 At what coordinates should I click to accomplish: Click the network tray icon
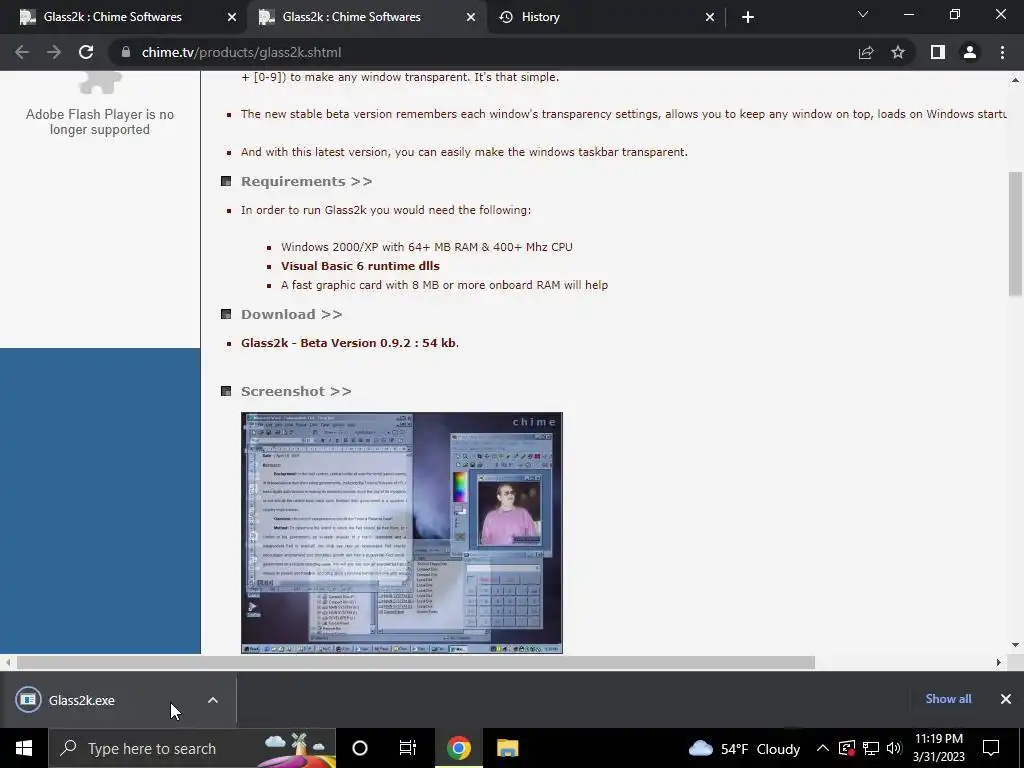[871, 748]
